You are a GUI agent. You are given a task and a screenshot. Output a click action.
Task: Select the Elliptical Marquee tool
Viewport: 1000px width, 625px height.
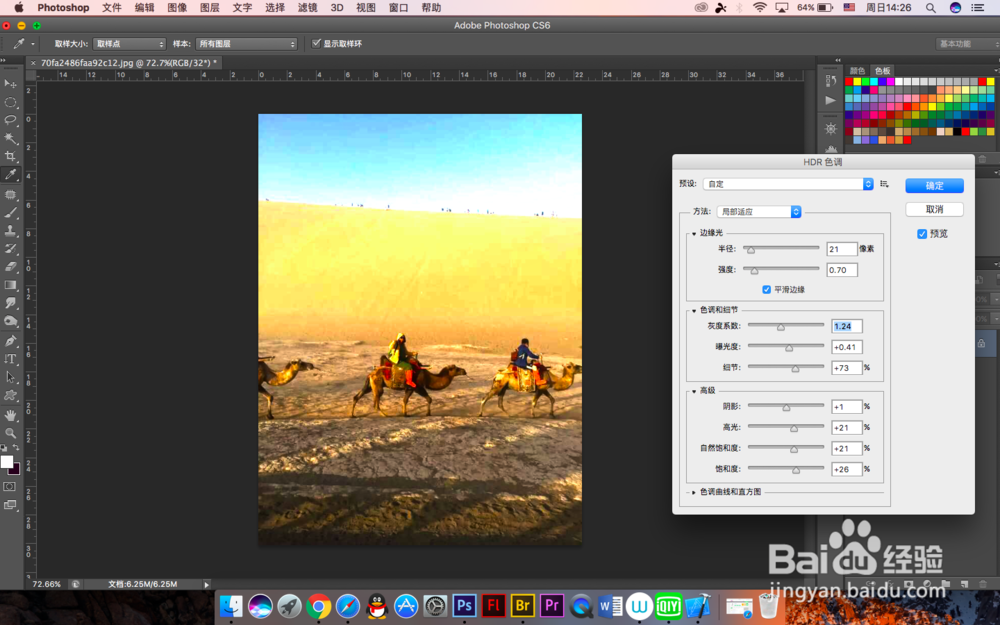(10, 103)
